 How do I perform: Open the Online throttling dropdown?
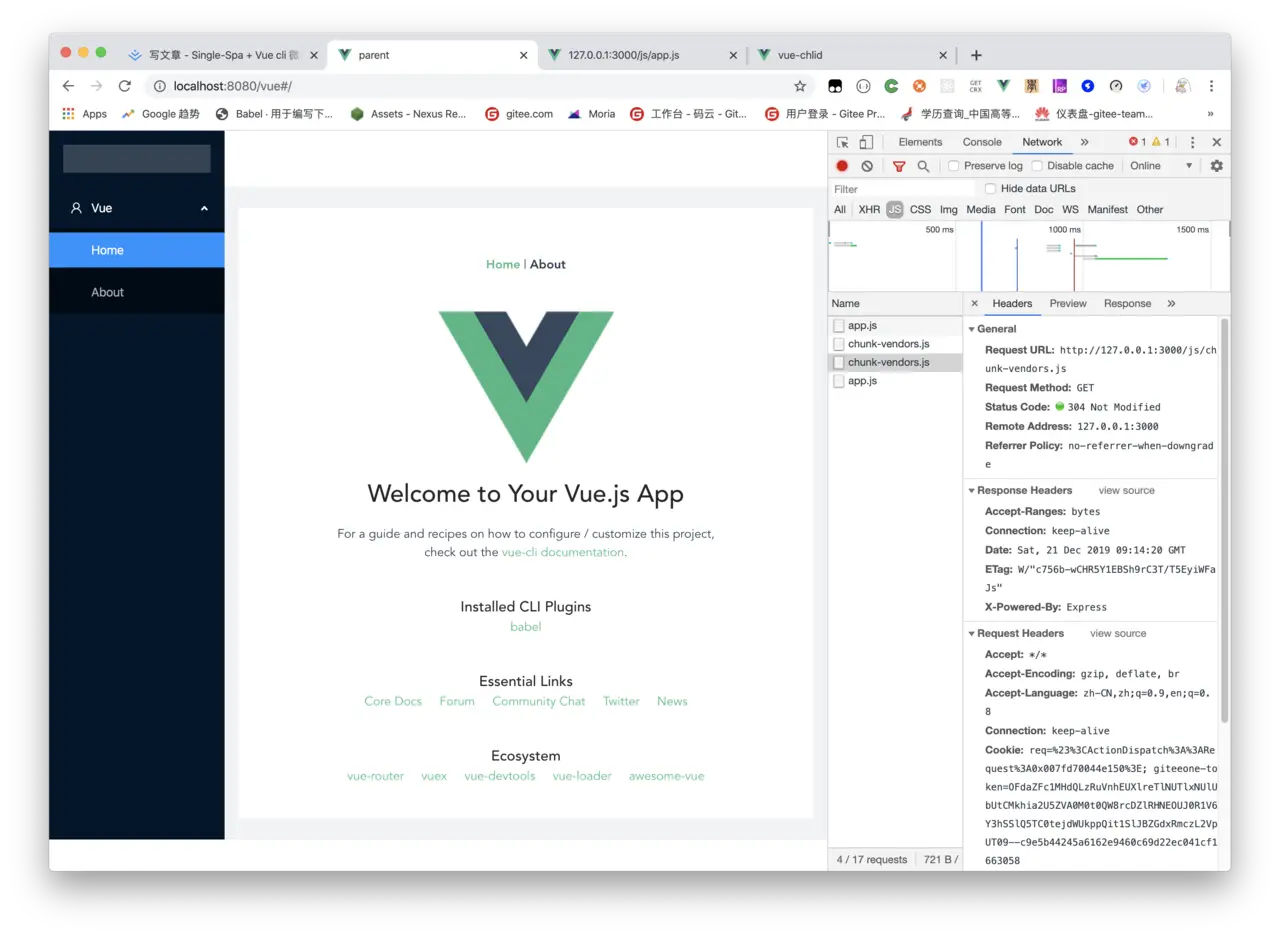pyautogui.click(x=1161, y=166)
